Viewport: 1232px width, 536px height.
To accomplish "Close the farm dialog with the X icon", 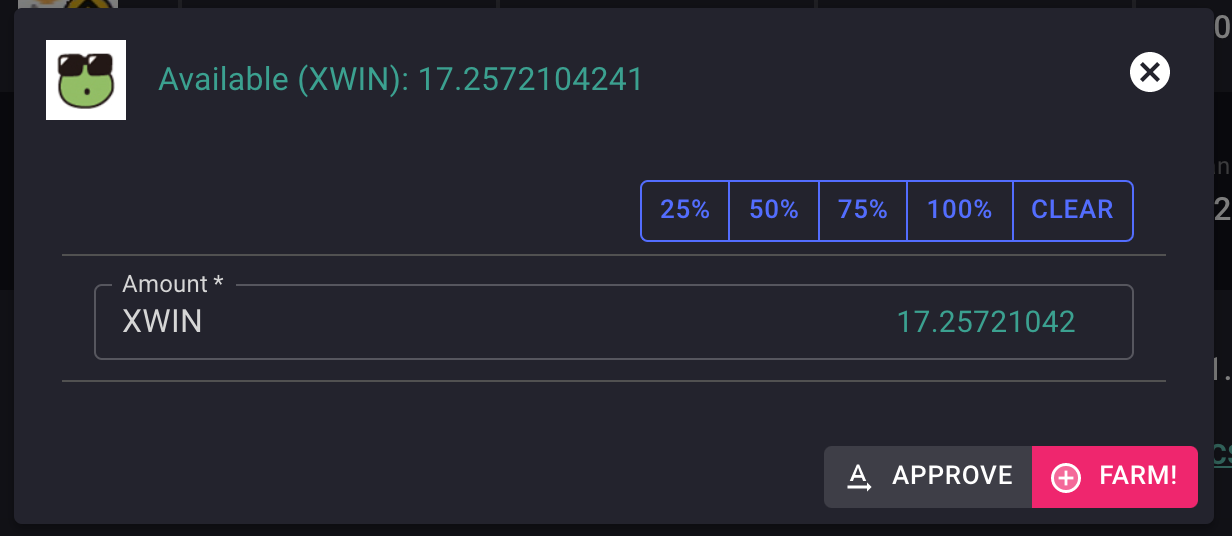I will point(1150,72).
